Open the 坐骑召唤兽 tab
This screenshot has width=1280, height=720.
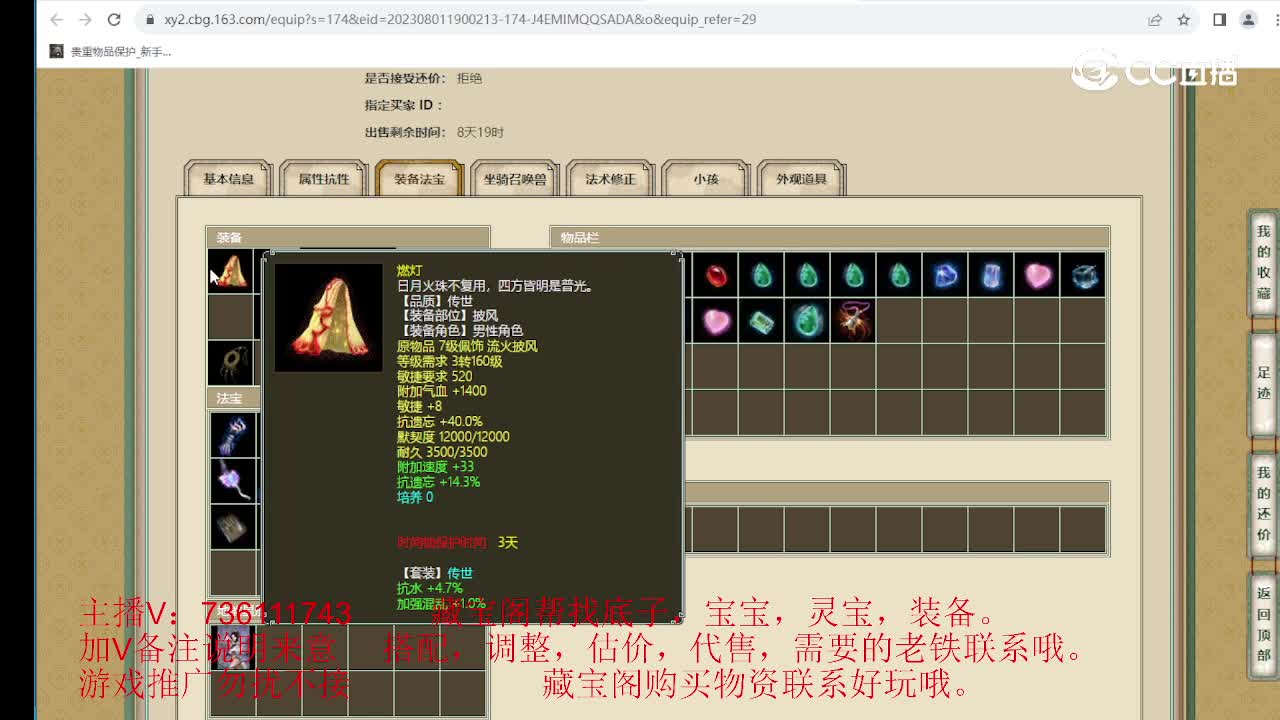[x=515, y=179]
